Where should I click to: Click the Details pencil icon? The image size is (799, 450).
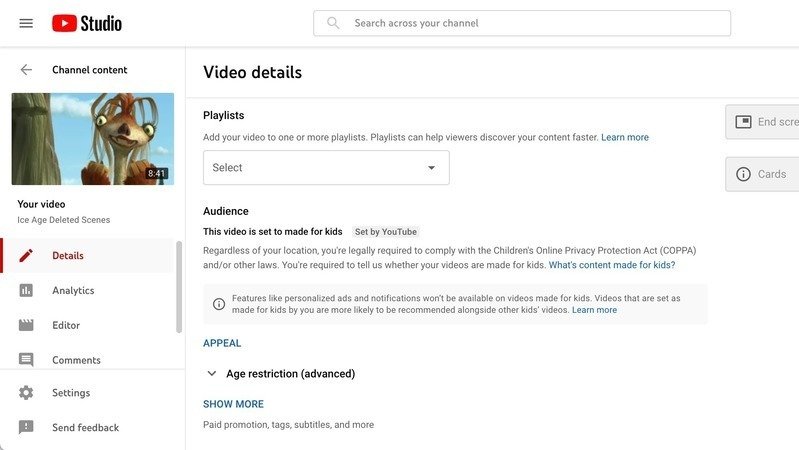[26, 255]
